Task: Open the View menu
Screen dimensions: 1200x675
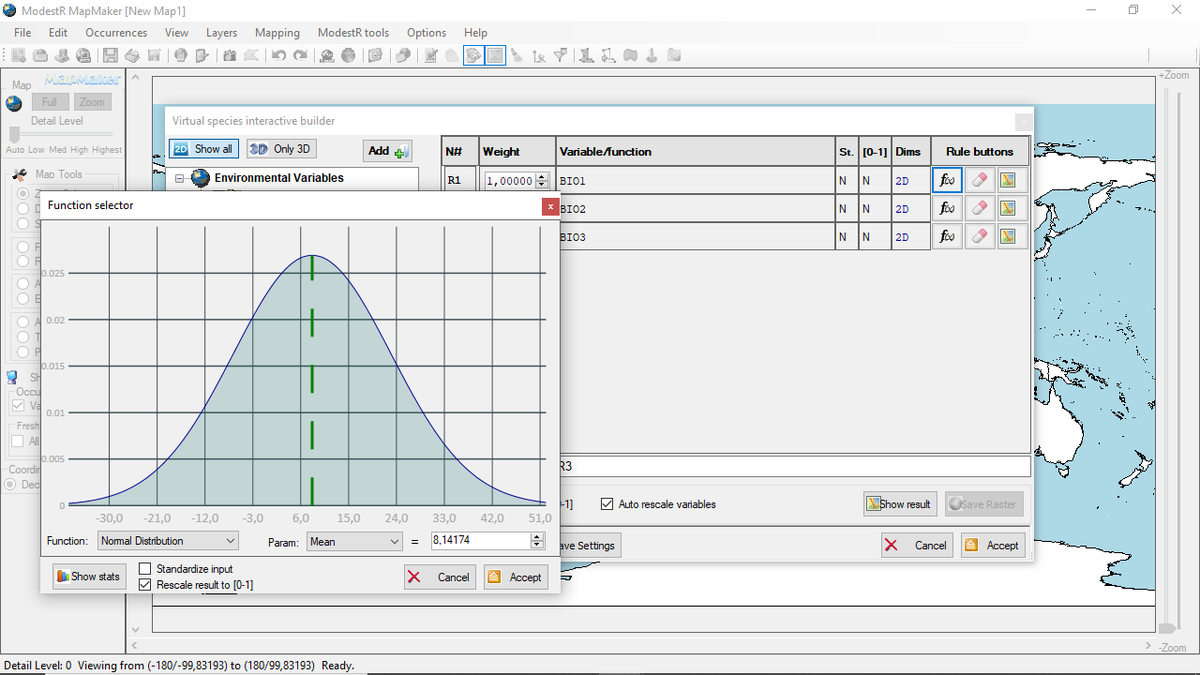Action: click(177, 32)
